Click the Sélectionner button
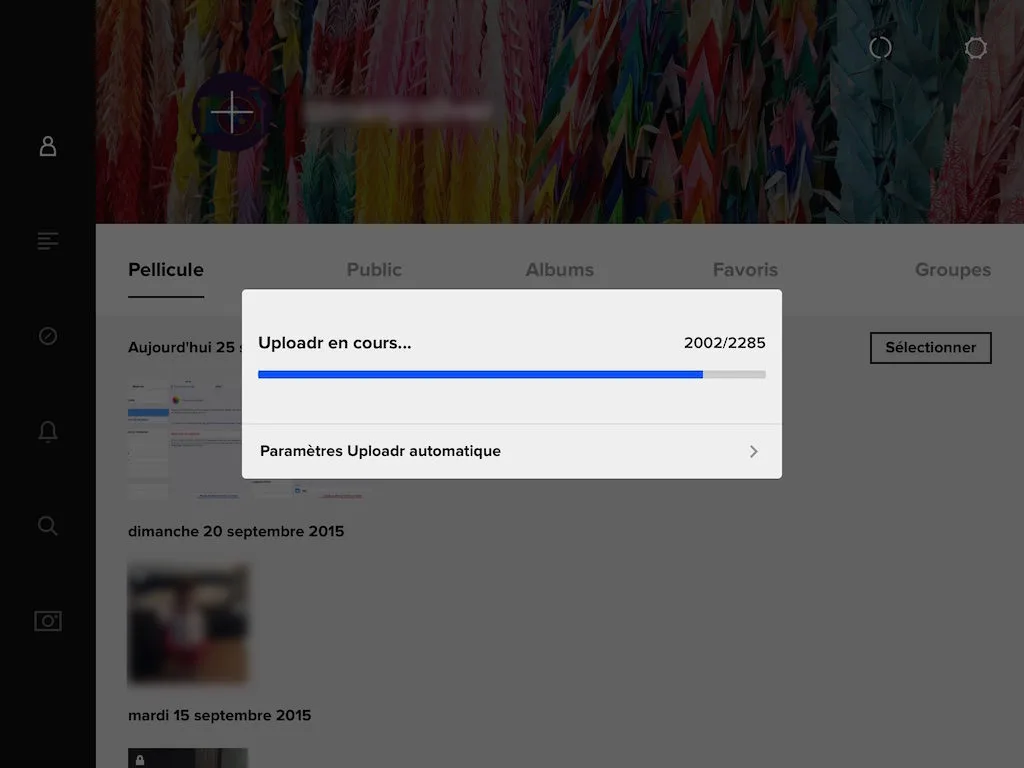The height and width of the screenshot is (768, 1024). tap(931, 347)
